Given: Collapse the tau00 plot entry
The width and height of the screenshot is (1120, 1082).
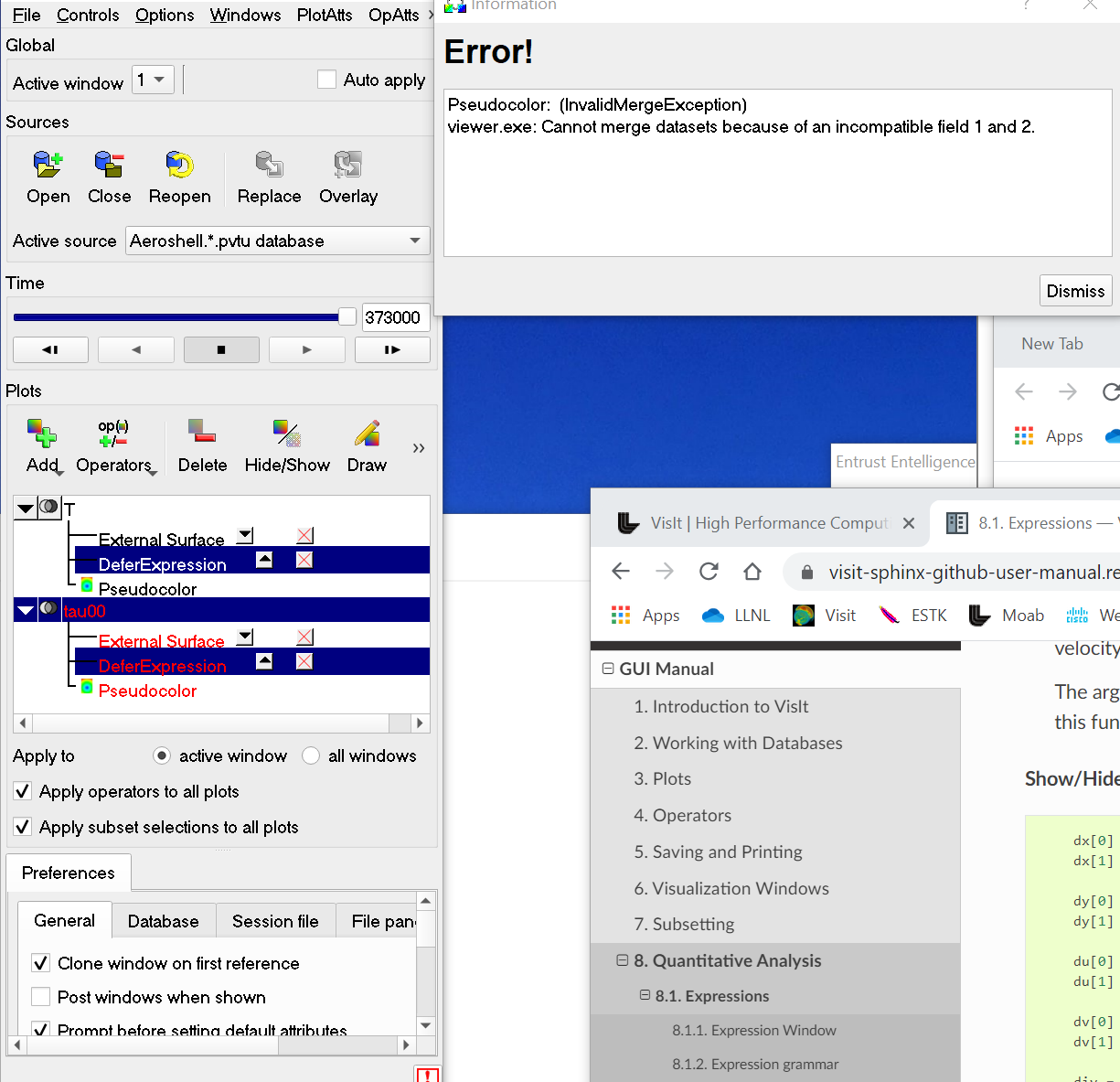Looking at the screenshot, I should pyautogui.click(x=26, y=609).
